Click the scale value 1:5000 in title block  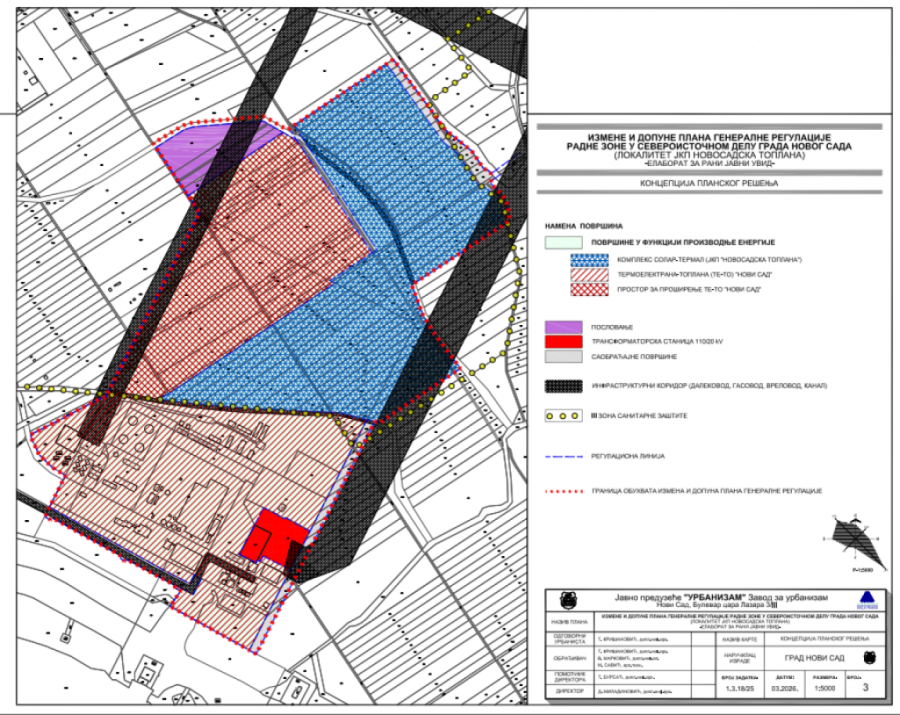click(825, 687)
